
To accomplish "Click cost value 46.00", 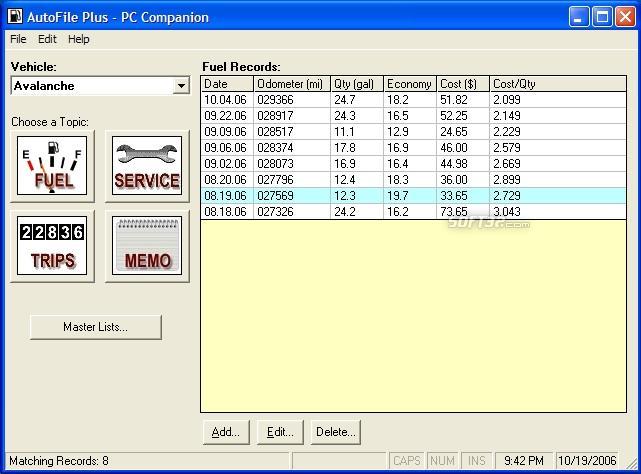I will tap(454, 148).
